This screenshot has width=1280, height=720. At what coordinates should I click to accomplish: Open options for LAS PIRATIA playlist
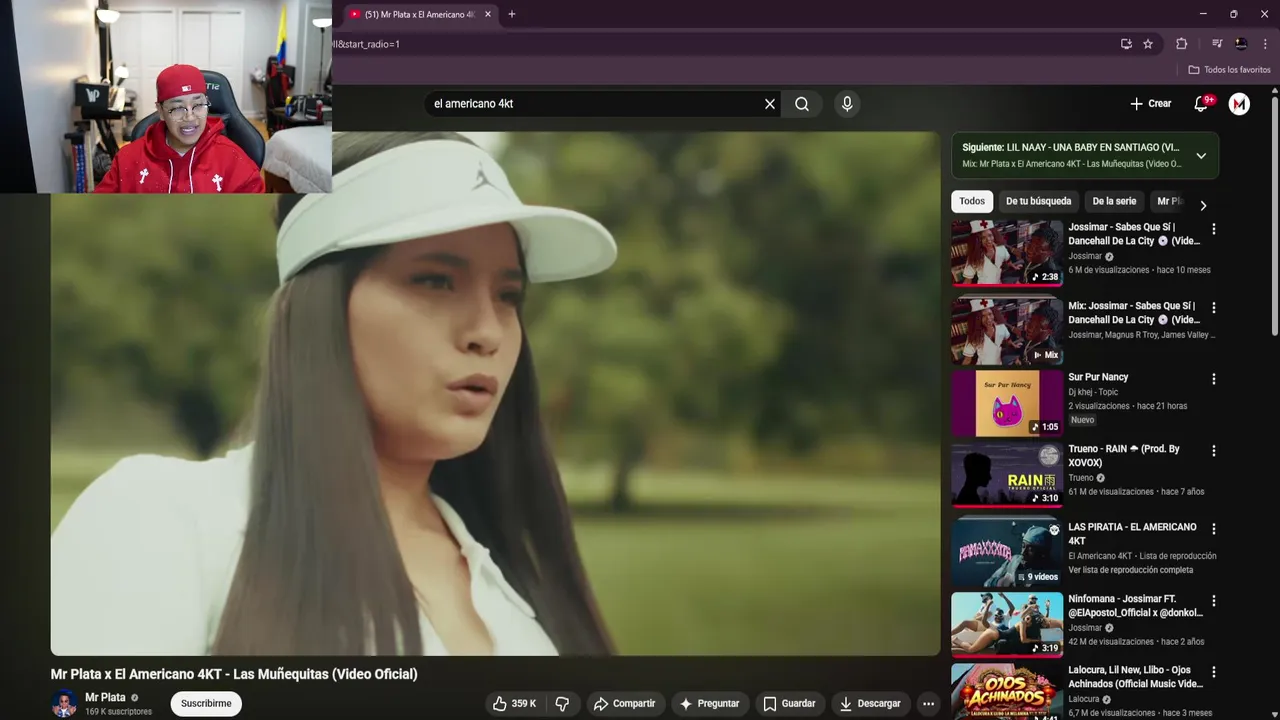coord(1214,529)
